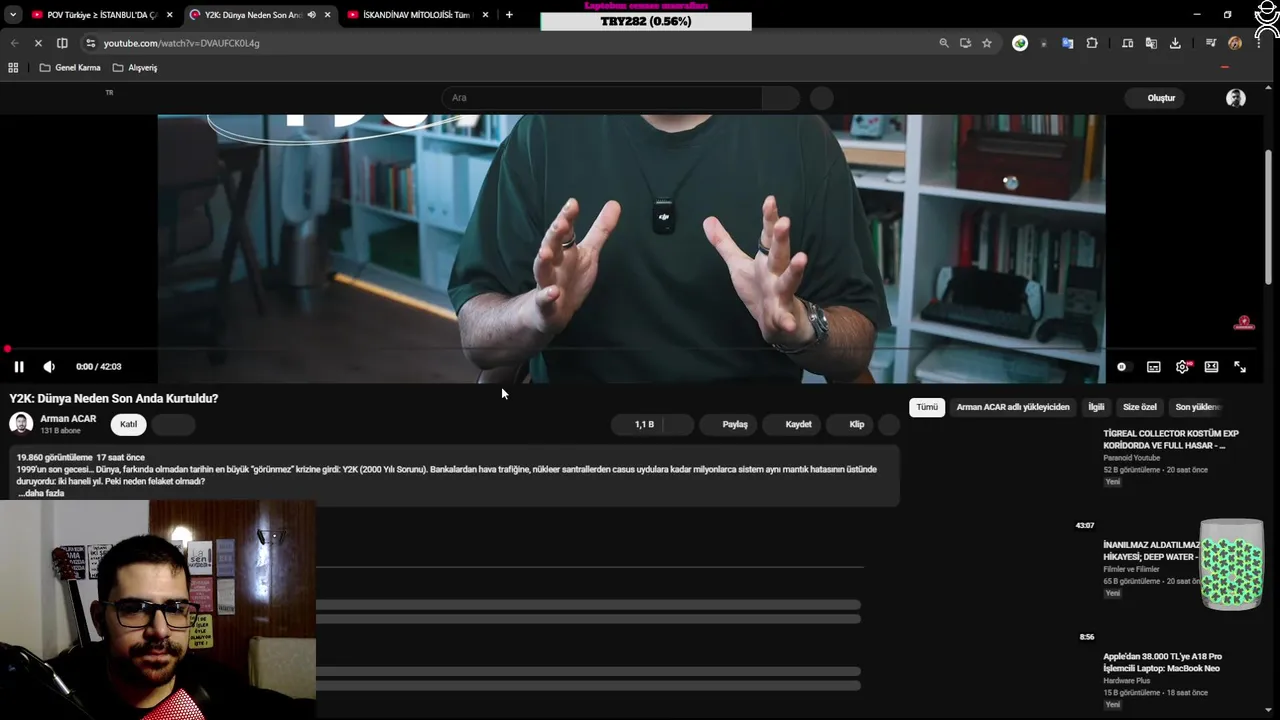
Task: Open İNANILMAZ ALDATILMA HİKAYESİ video
Action: pyautogui.click(x=1151, y=551)
